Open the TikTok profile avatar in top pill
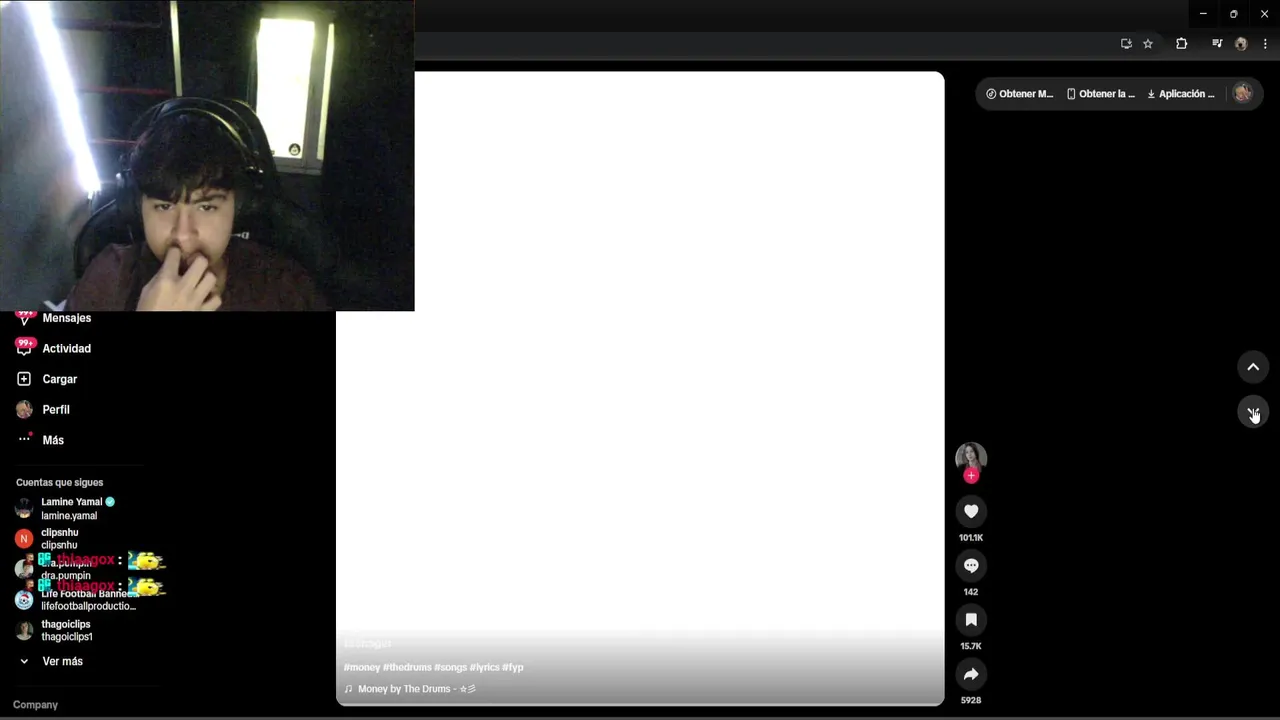 pos(1242,93)
